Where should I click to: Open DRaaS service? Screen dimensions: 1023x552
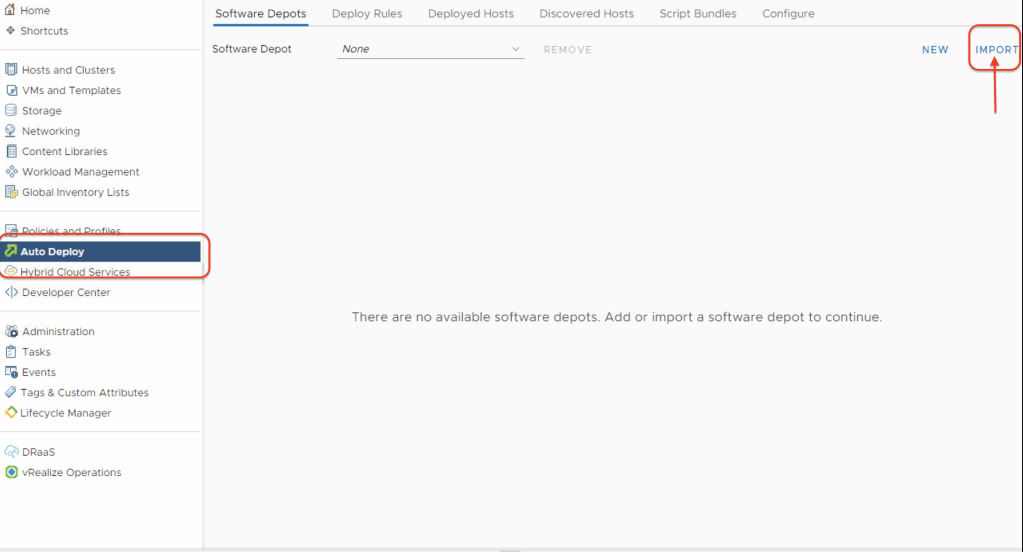pos(38,452)
